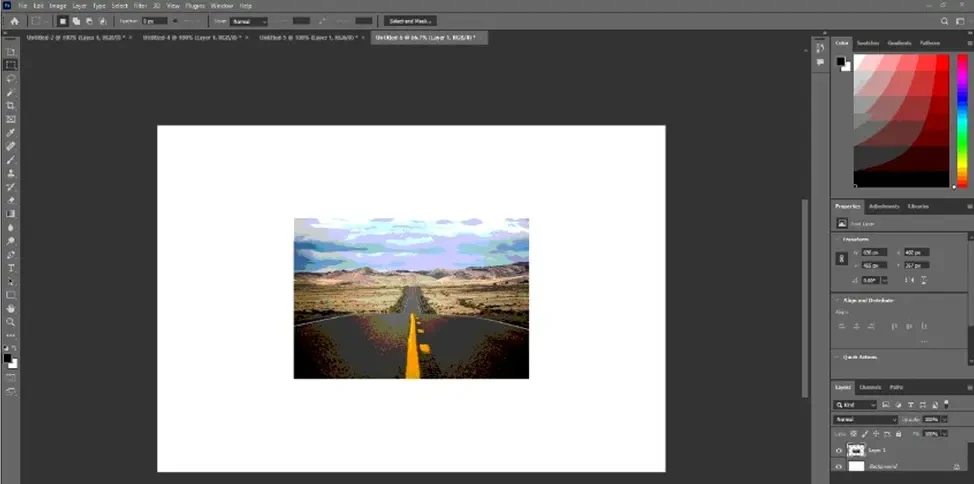
Task: Flip horizontal in Transform section
Action: [909, 280]
